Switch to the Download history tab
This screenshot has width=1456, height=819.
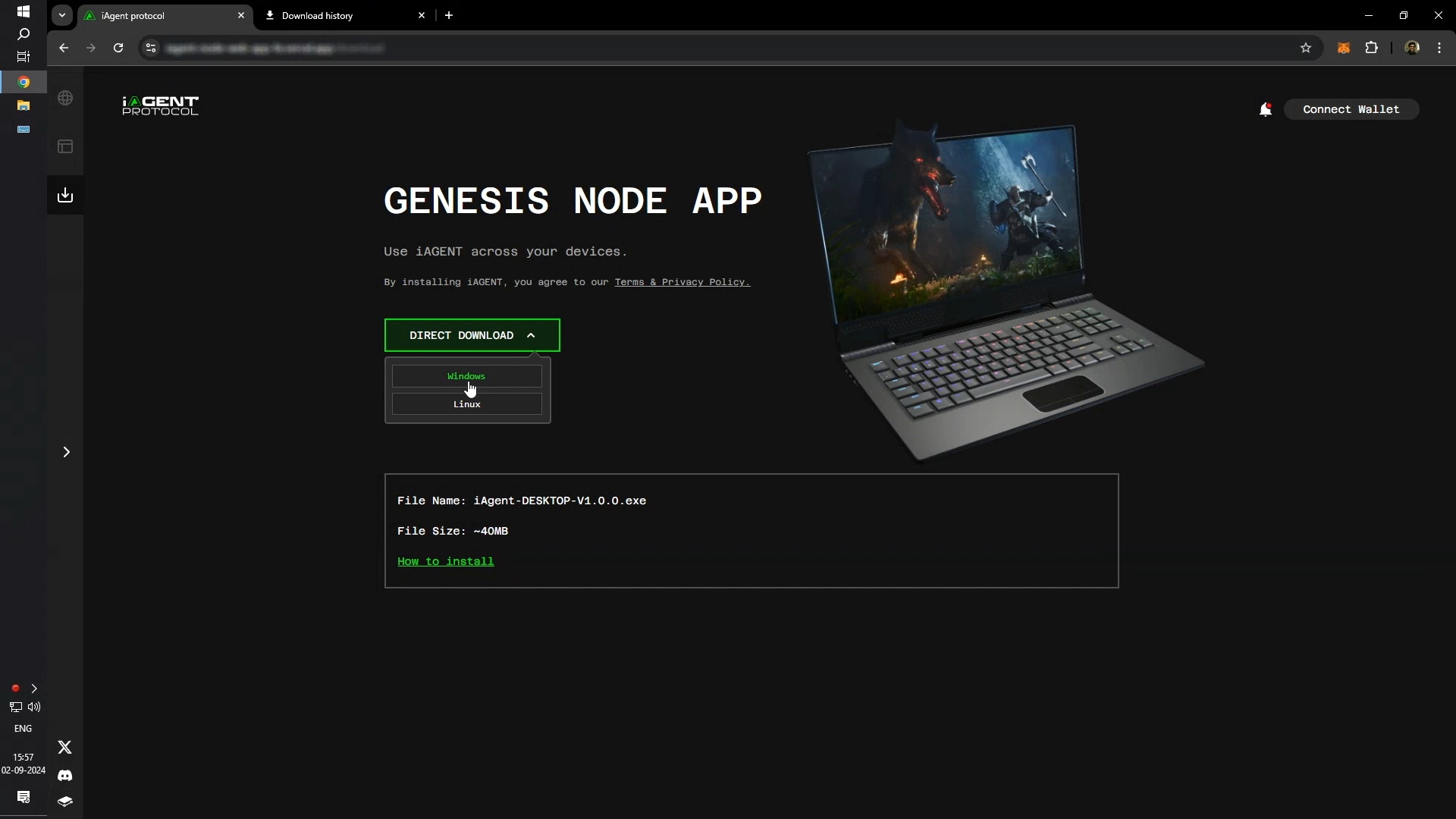click(341, 15)
